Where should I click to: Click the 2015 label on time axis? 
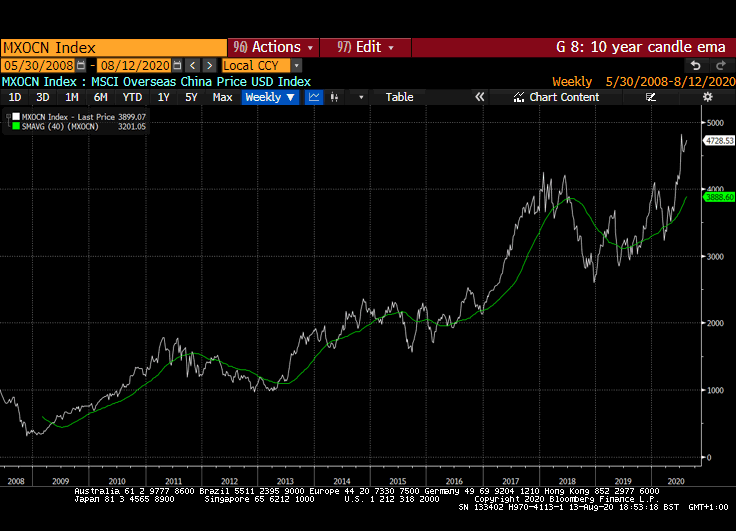(x=398, y=481)
